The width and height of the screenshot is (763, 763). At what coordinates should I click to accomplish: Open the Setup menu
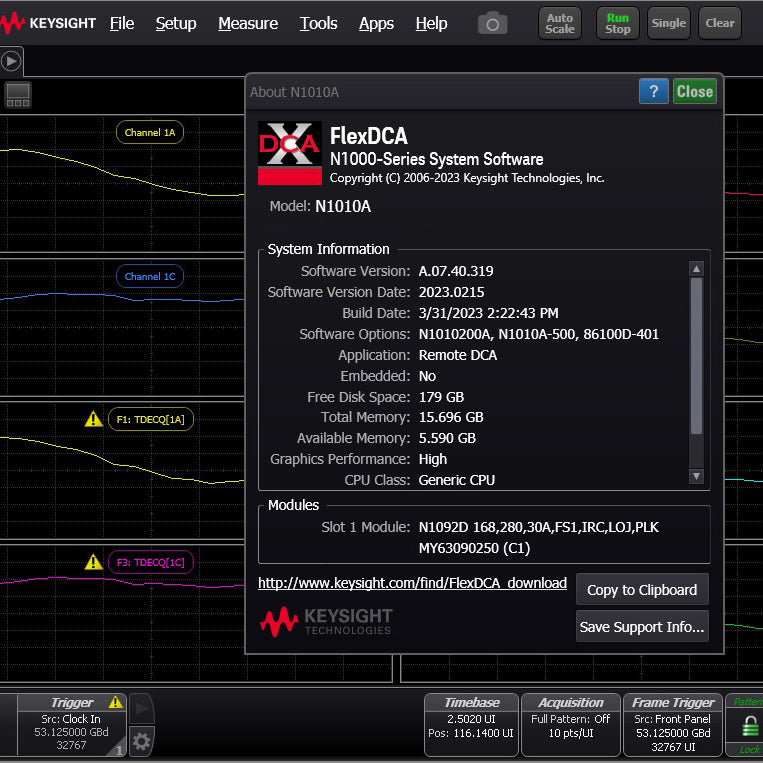(x=176, y=23)
